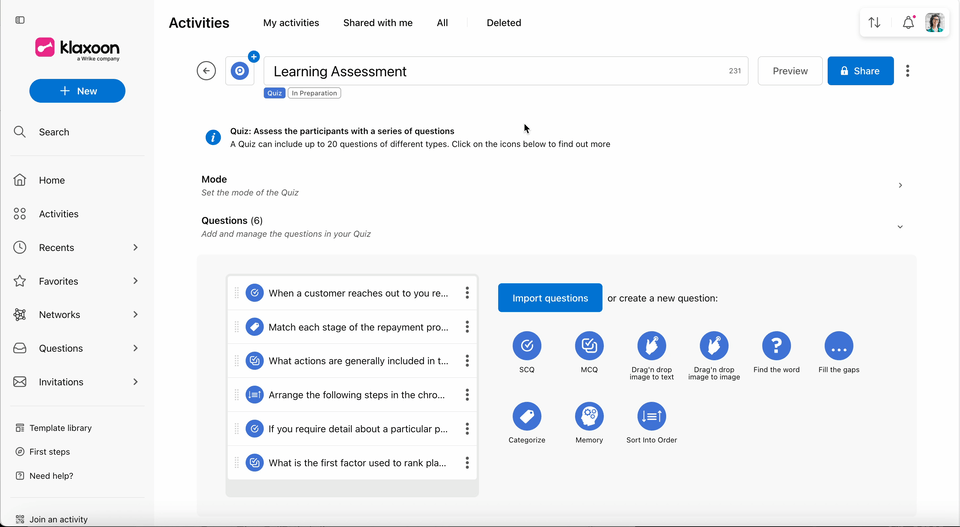
Task: Click the Klaxoon logo
Action: coord(77,48)
